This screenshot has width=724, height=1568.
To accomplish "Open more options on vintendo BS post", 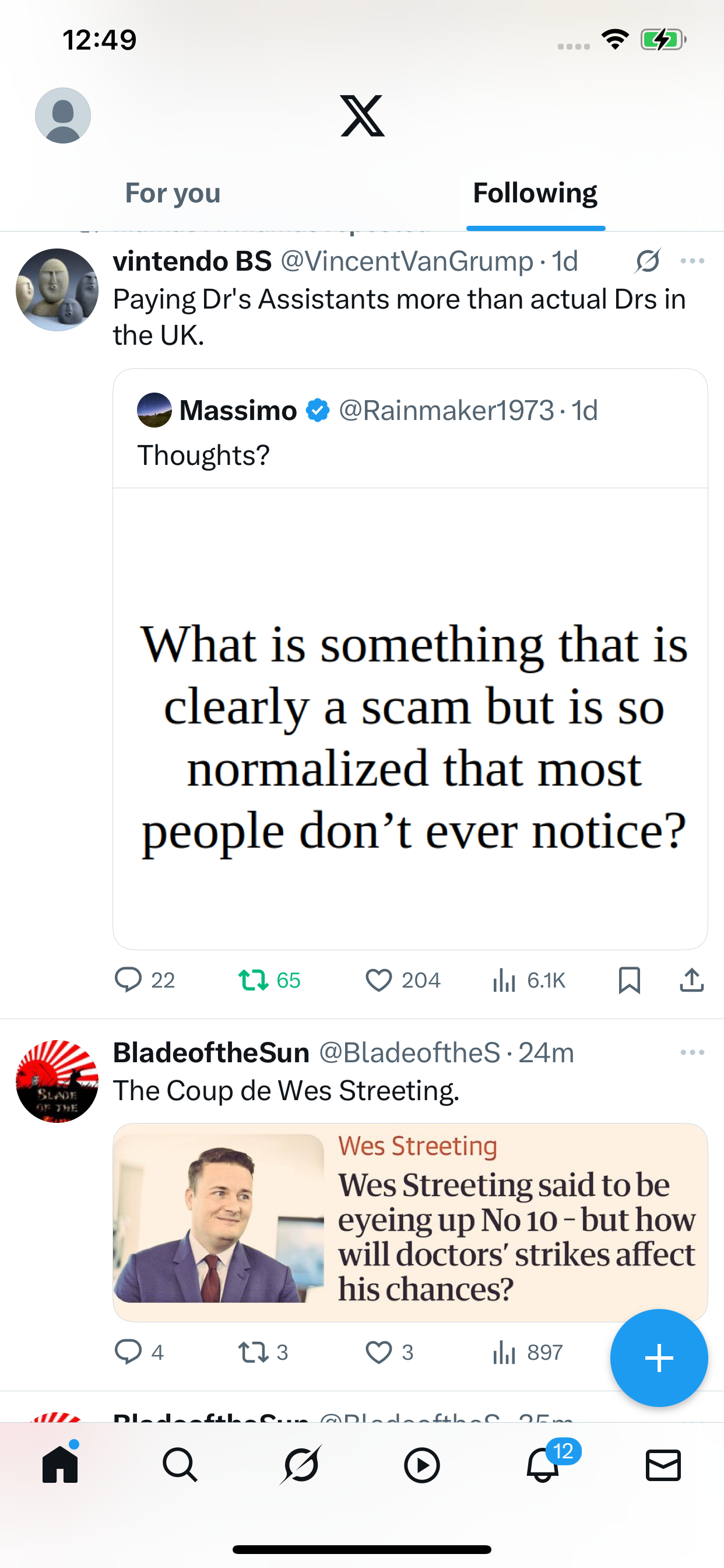I will (x=692, y=261).
